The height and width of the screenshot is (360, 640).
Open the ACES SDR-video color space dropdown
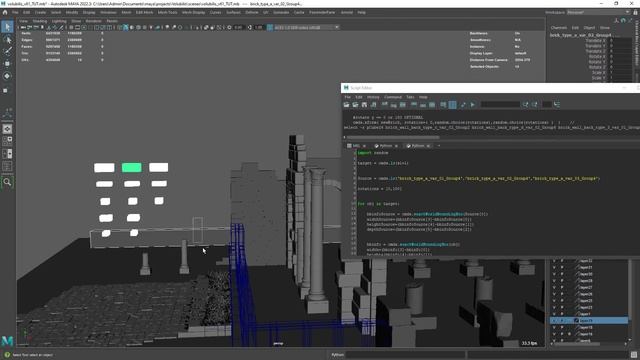pyautogui.click(x=306, y=27)
